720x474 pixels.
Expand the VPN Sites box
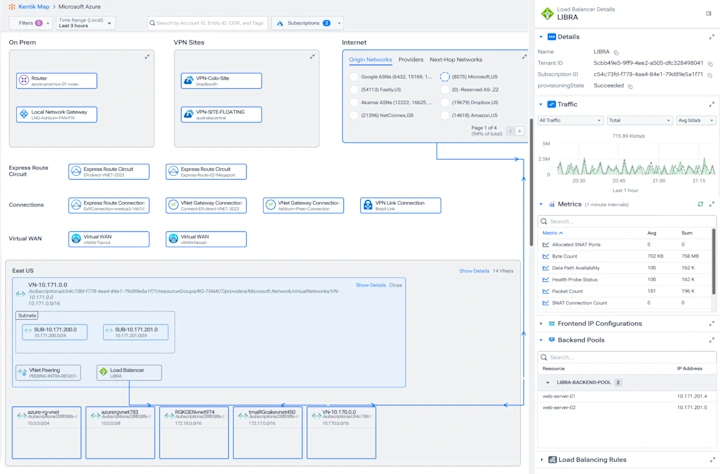click(312, 56)
